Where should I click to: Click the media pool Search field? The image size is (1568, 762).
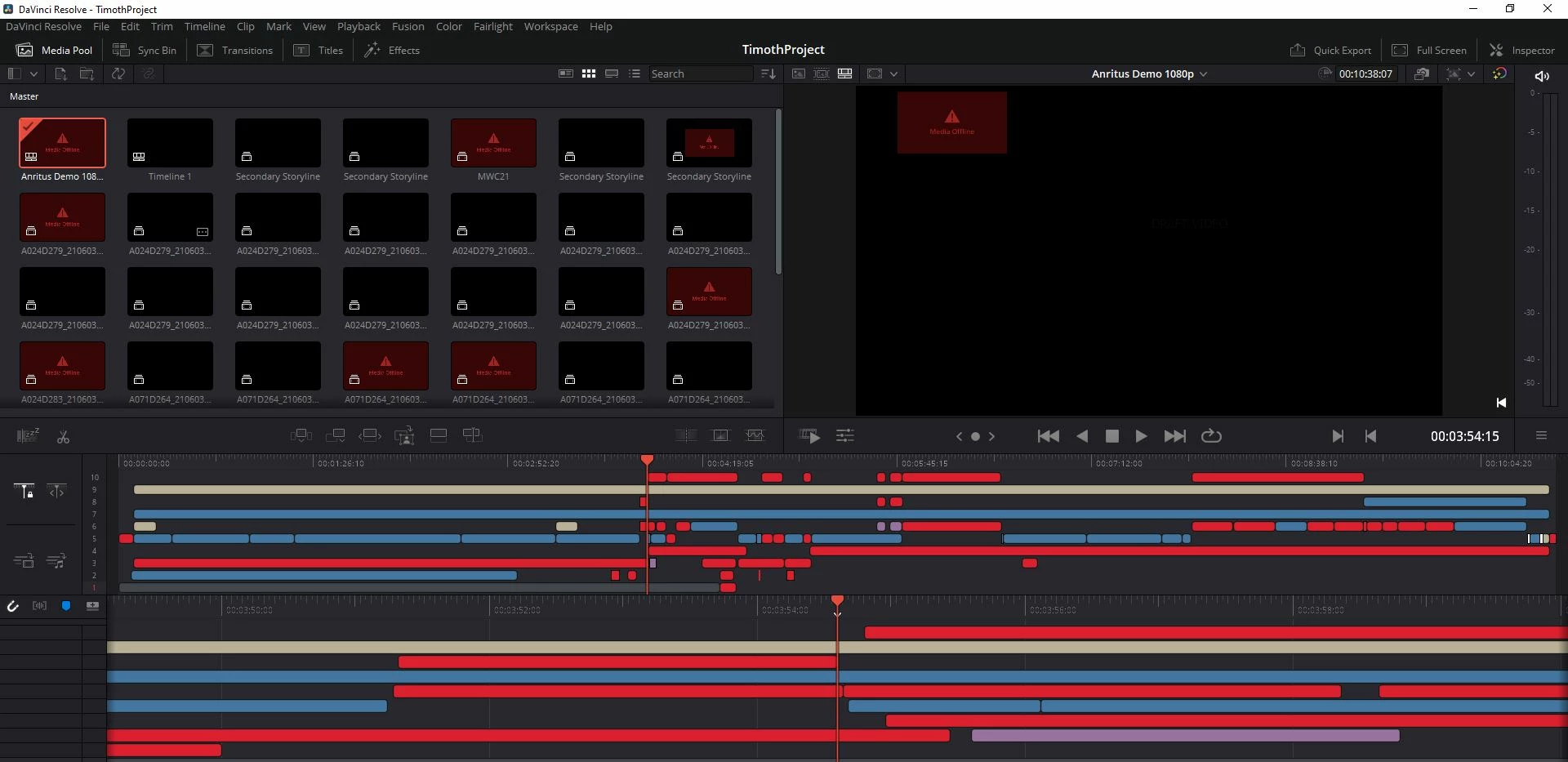[701, 74]
